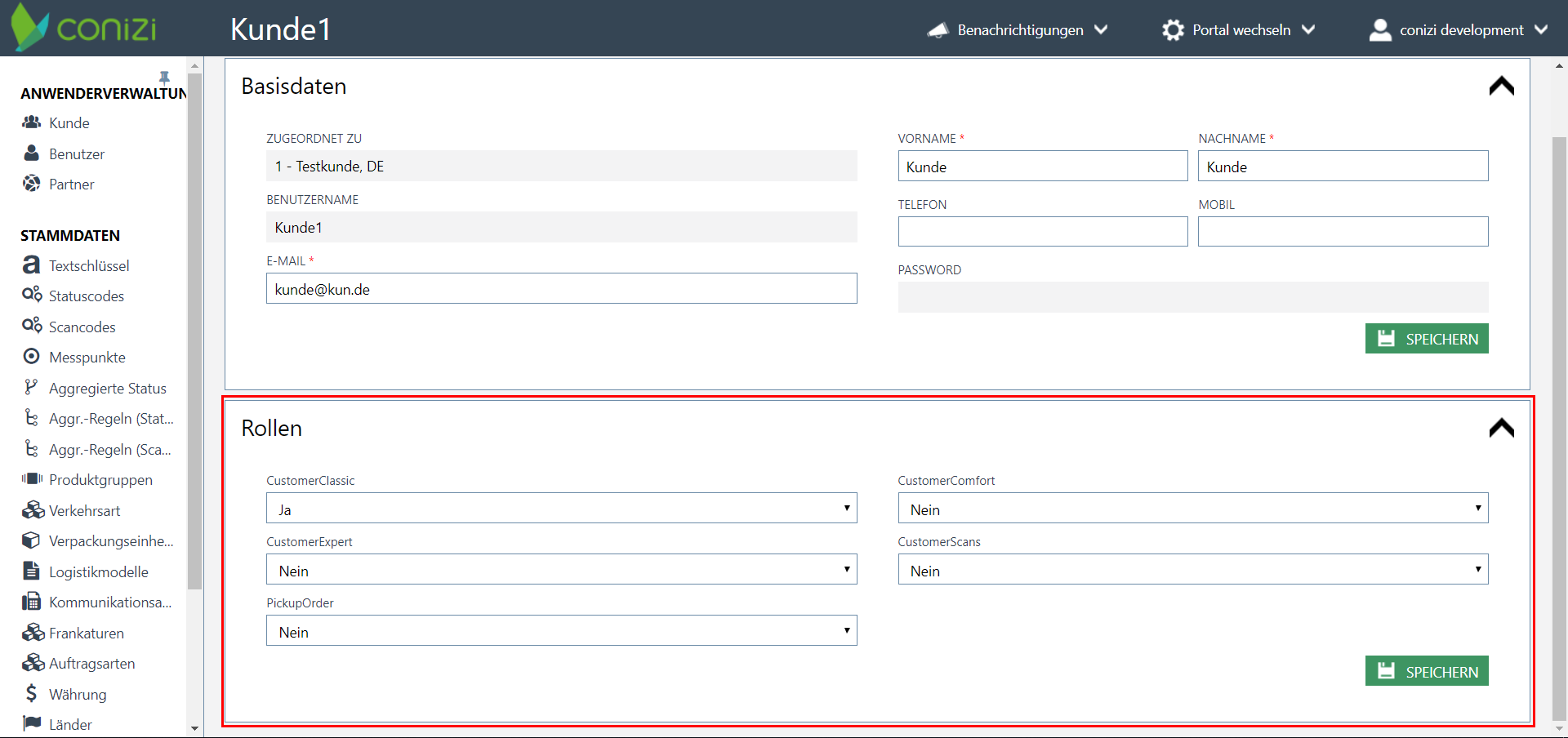Click the Logistikmodelle document icon
Image resolution: width=1568 pixels, height=738 pixels.
click(32, 571)
